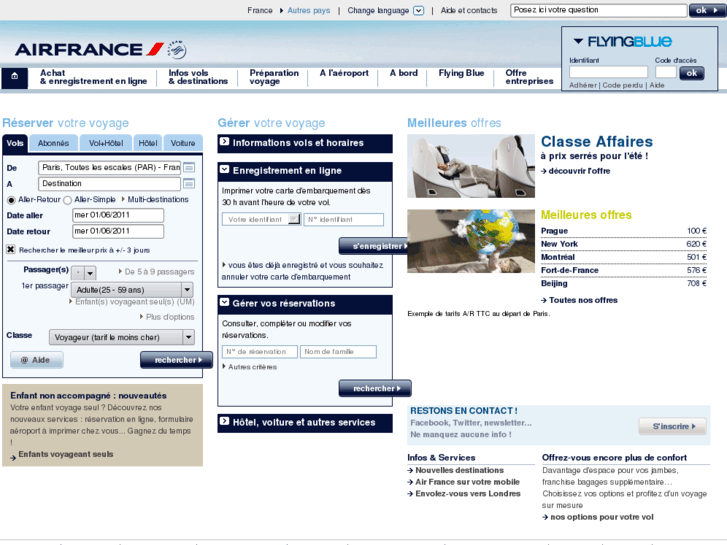Viewport: 727px width, 545px height.
Task: Click the N° de réservation field
Action: click(x=260, y=352)
